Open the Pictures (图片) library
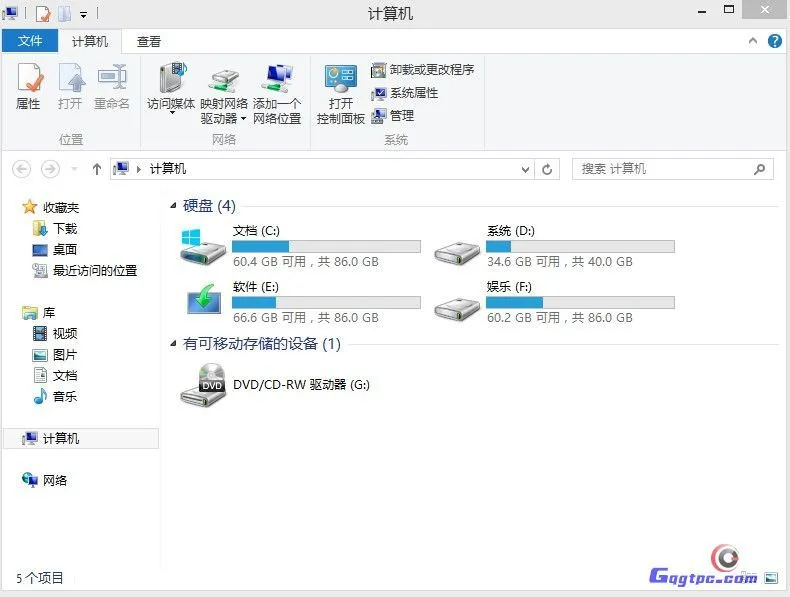This screenshot has width=790, height=598. coord(55,354)
